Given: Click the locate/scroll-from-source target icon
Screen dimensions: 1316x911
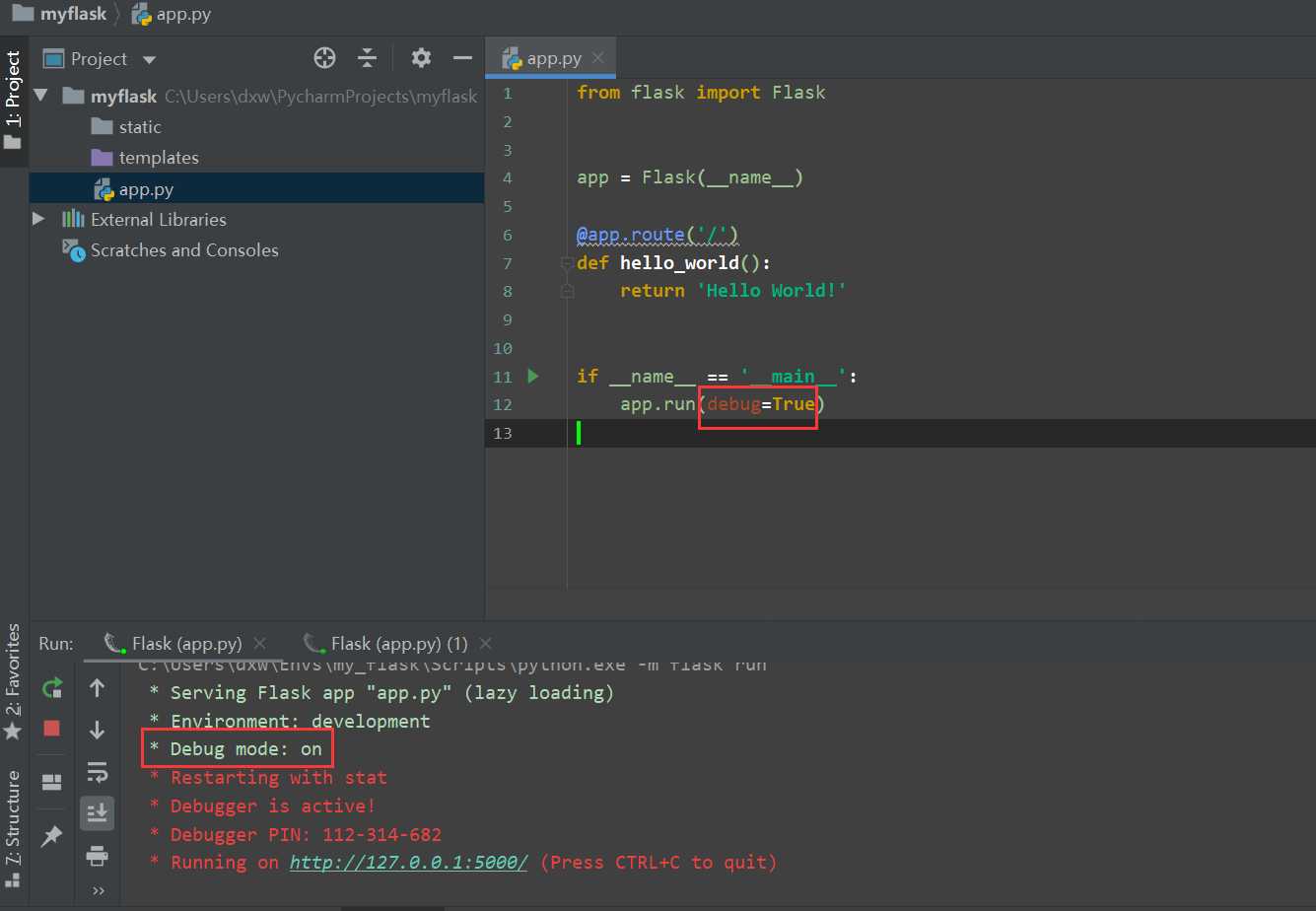Looking at the screenshot, I should pyautogui.click(x=324, y=58).
